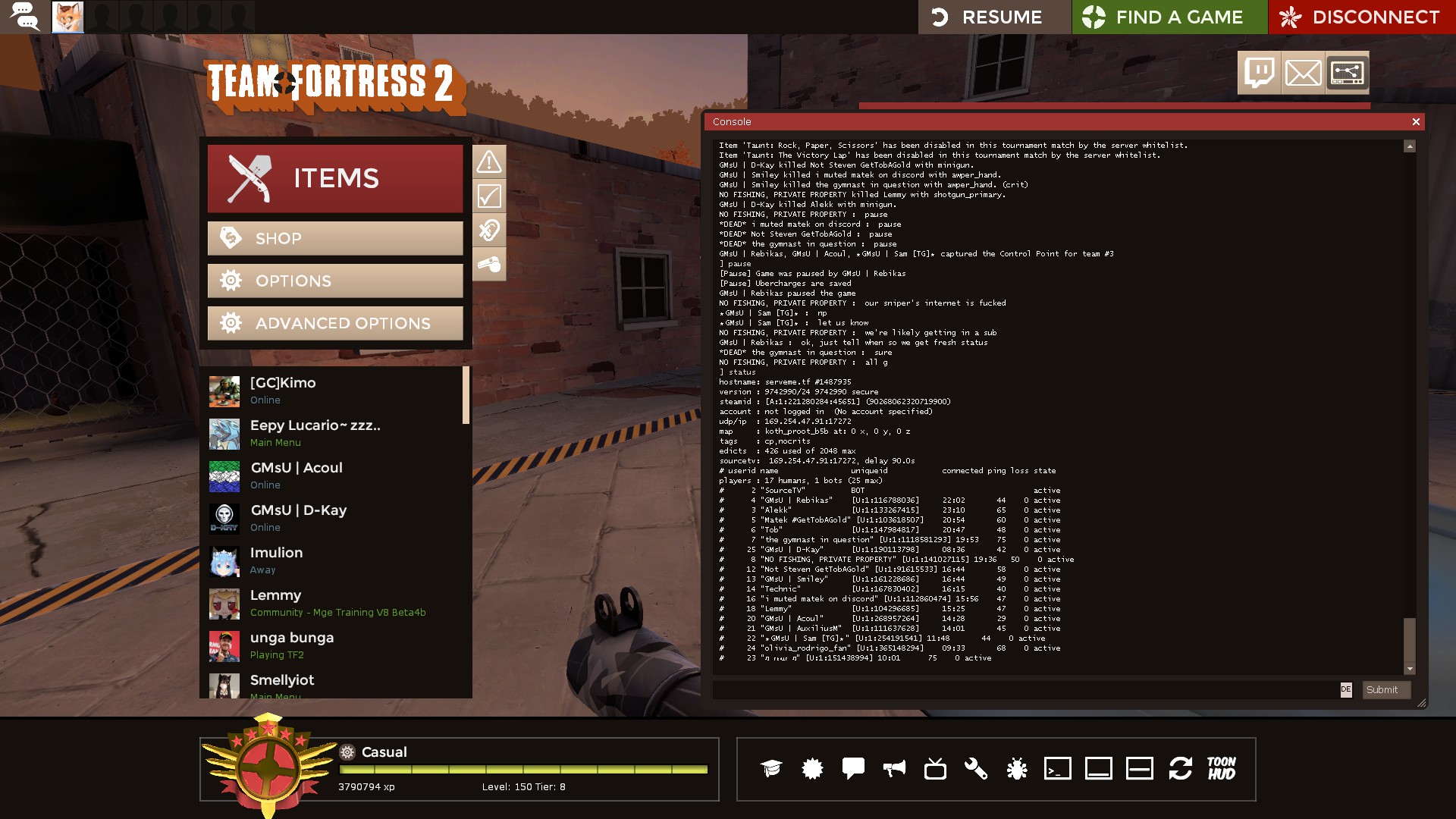Click the wrench workshop icon
The height and width of the screenshot is (819, 1456).
coord(976,769)
